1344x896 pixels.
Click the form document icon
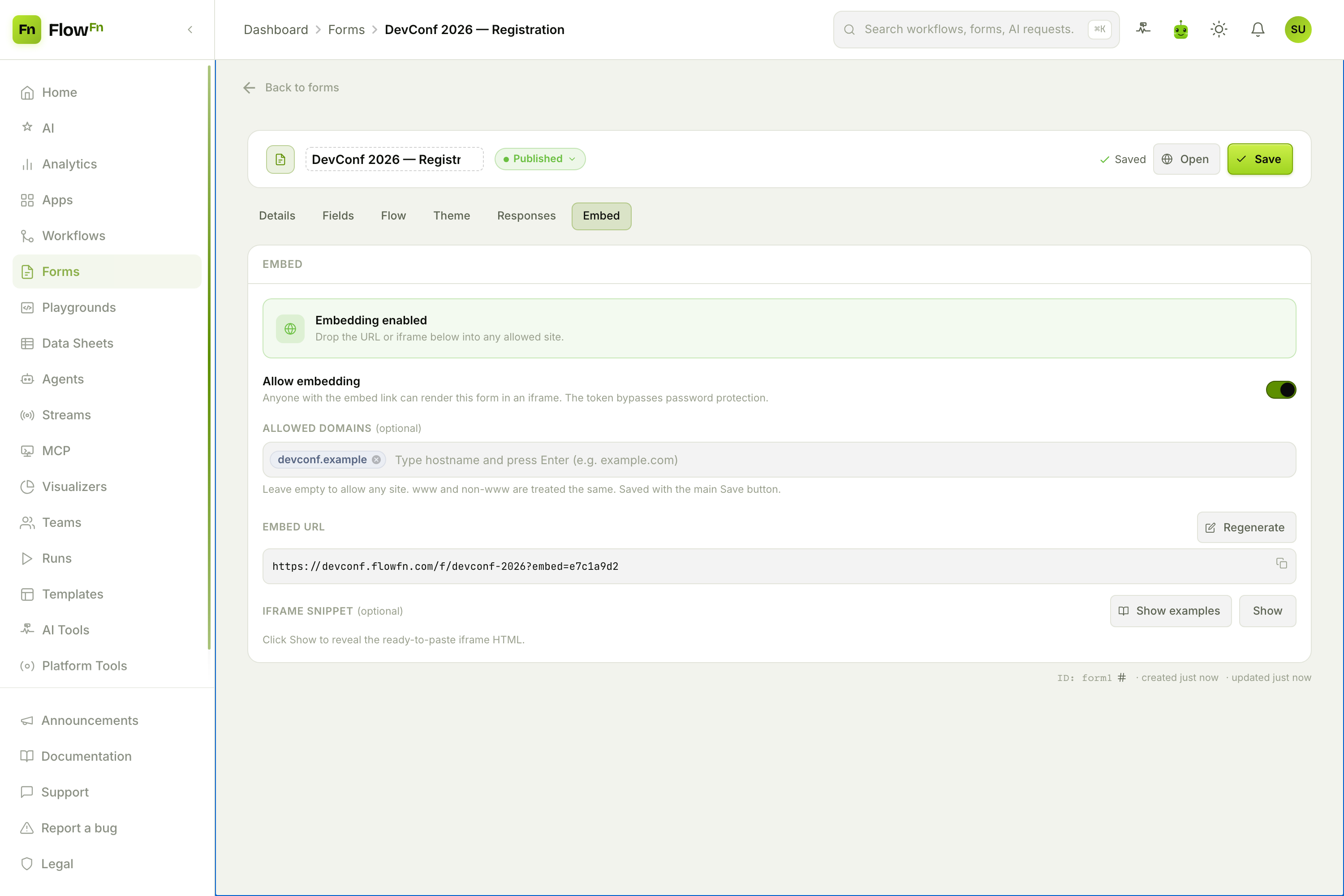(280, 159)
